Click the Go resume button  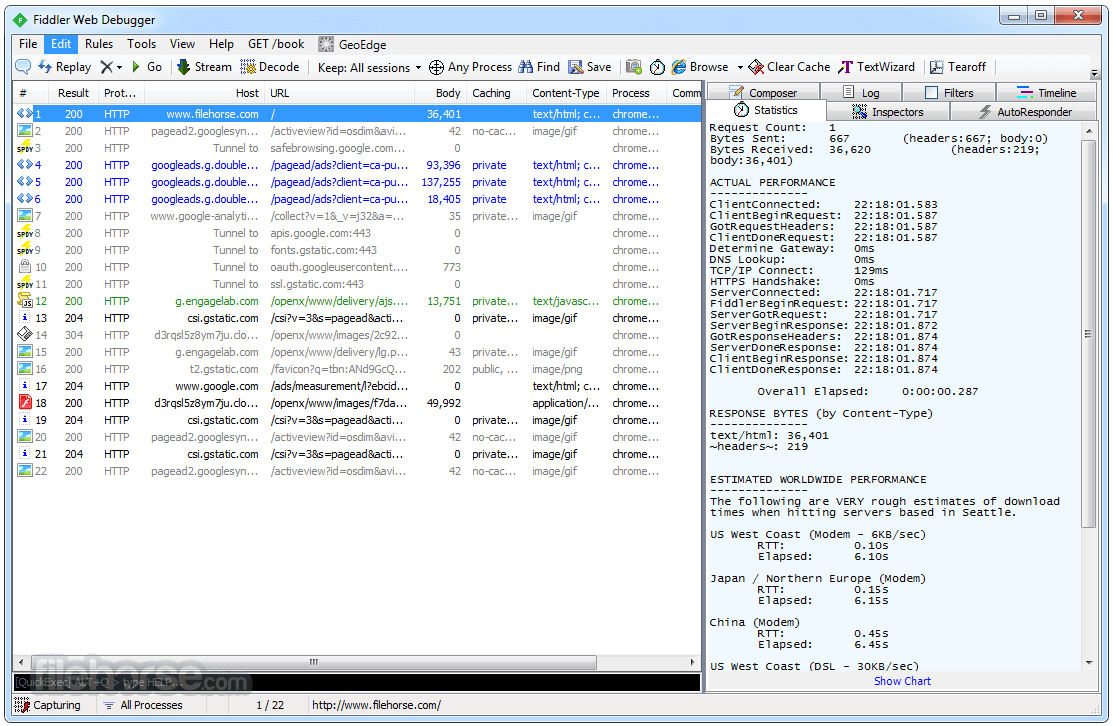point(146,67)
